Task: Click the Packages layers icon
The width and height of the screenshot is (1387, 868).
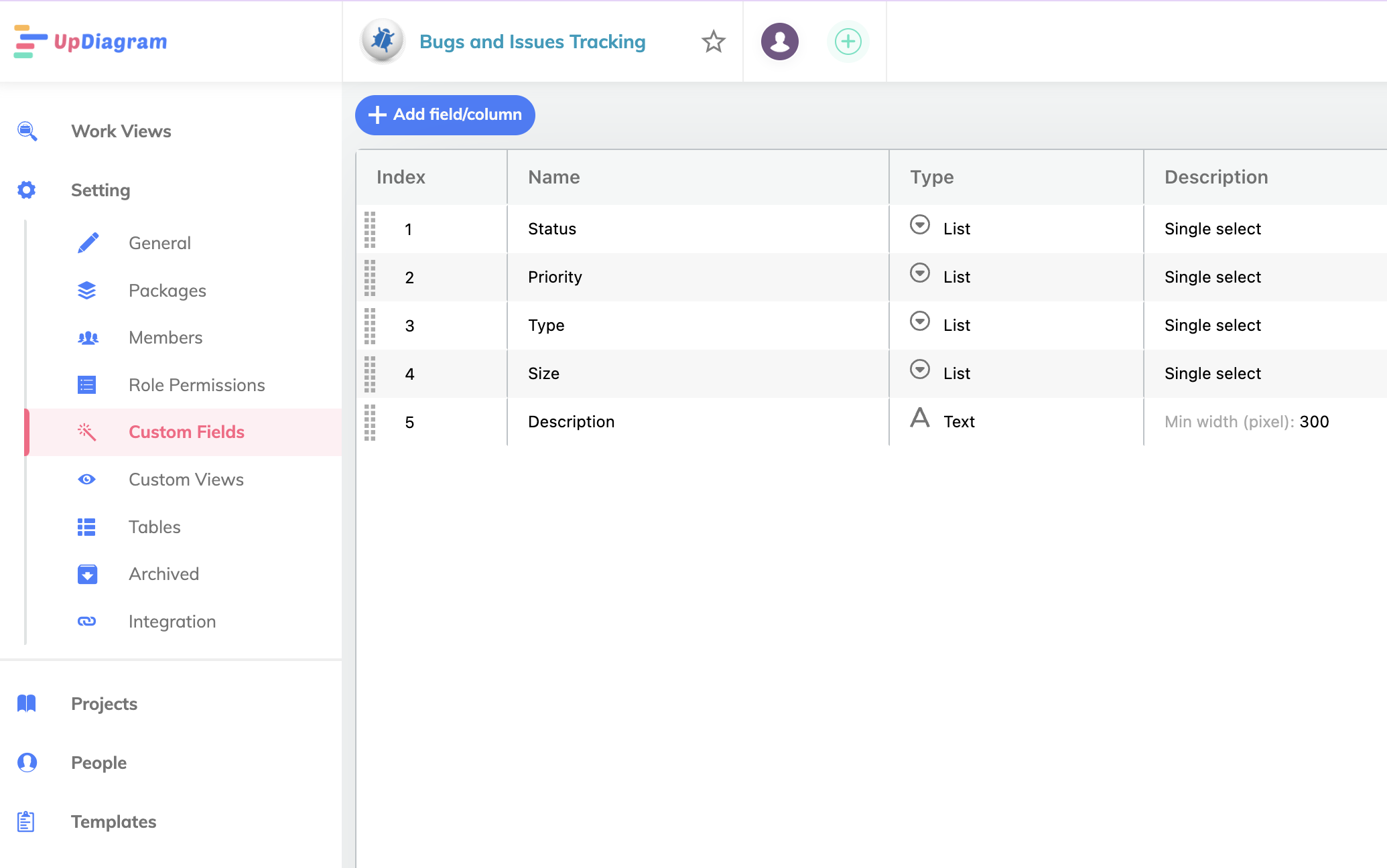Action: (87, 290)
